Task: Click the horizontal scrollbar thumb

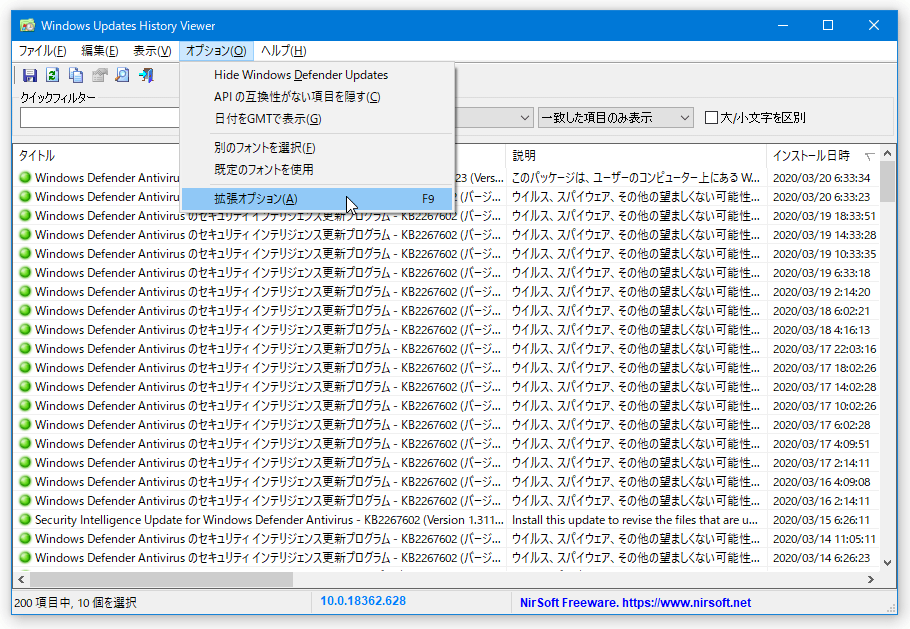Action: pyautogui.click(x=161, y=579)
